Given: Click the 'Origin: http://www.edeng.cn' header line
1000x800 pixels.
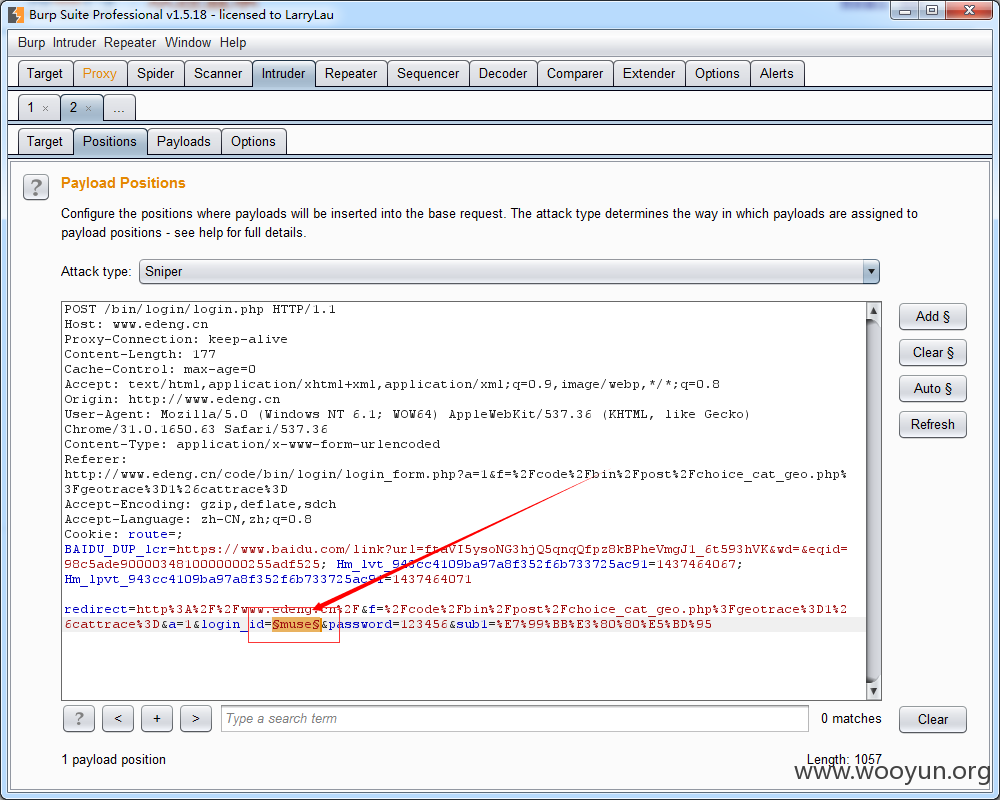Looking at the screenshot, I should point(172,399).
